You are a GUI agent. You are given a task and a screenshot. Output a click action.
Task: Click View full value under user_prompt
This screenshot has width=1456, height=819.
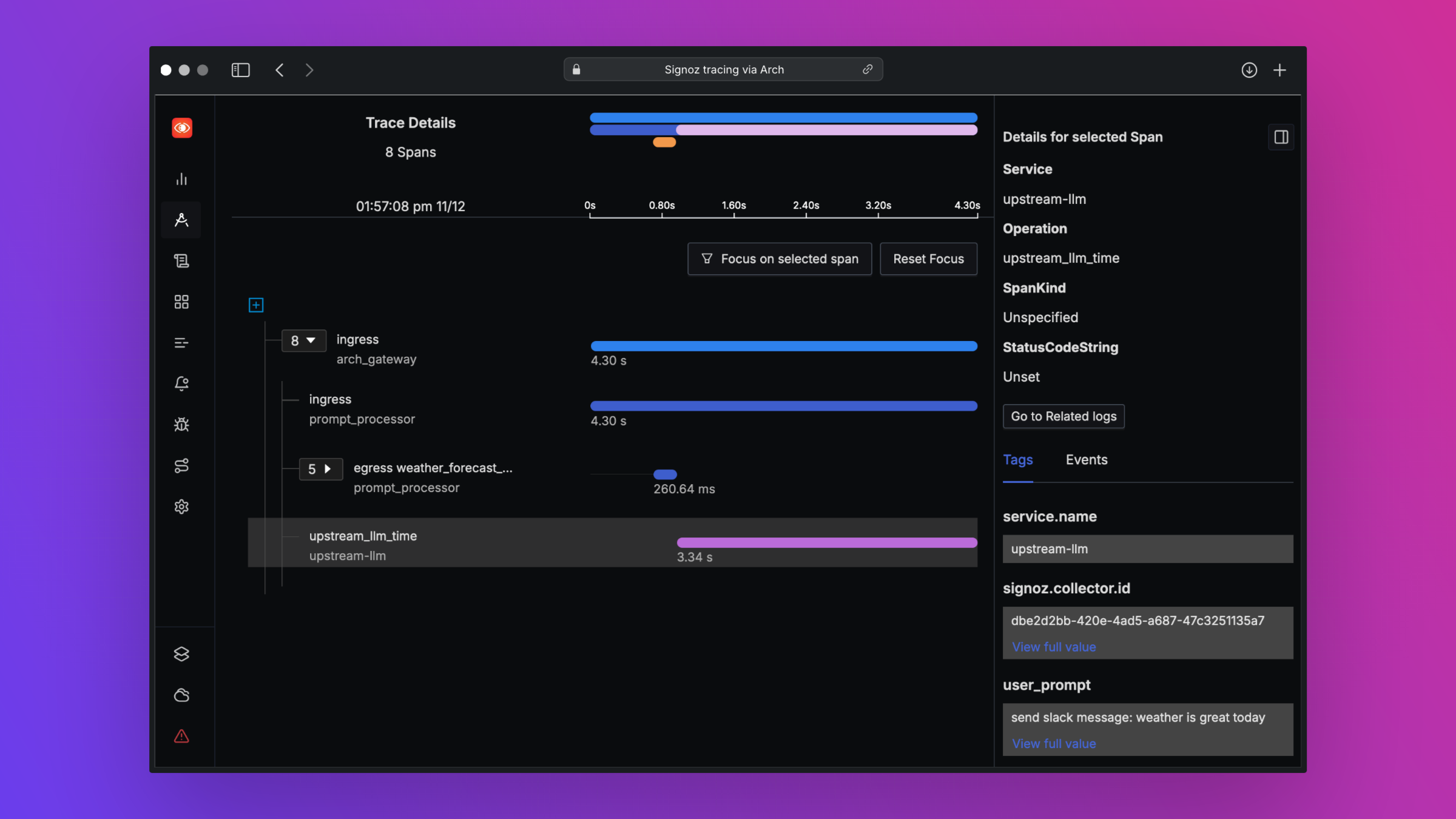click(x=1054, y=744)
